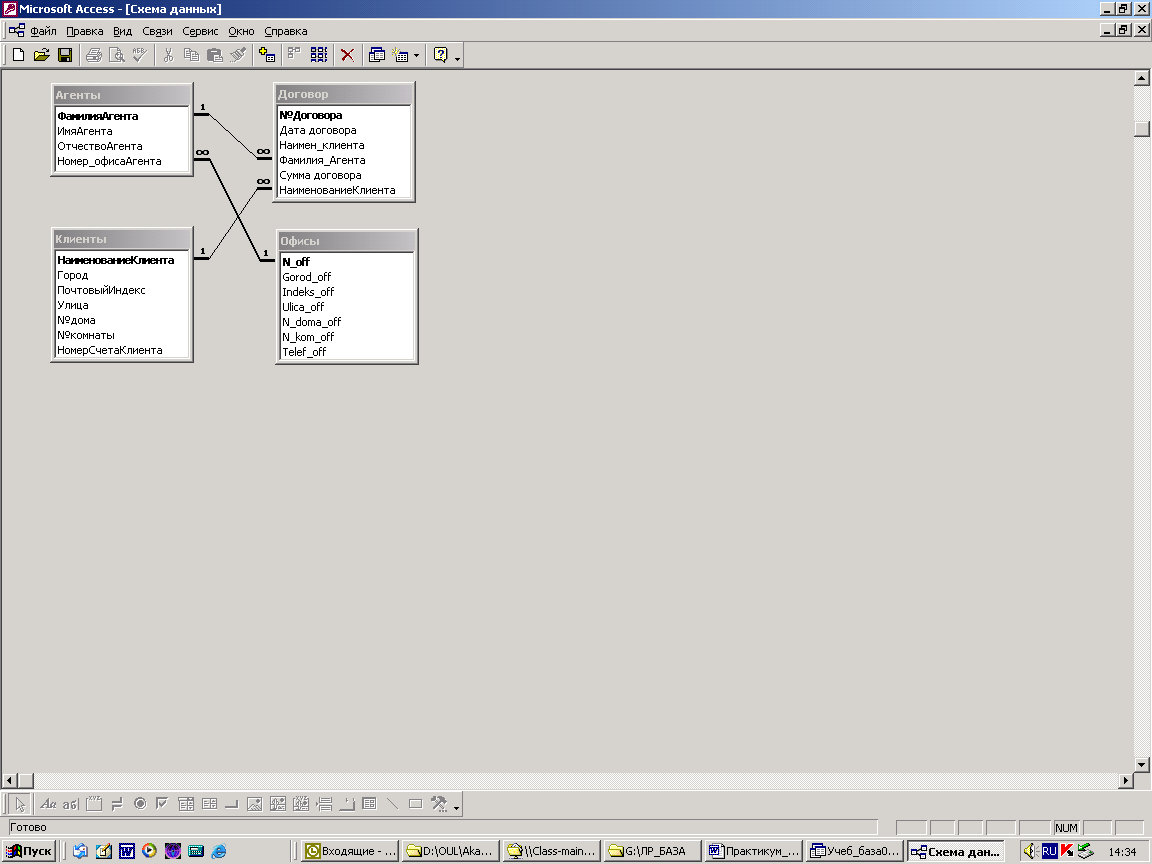1152x864 pixels.
Task: Select the Line drawing tool
Action: (392, 804)
